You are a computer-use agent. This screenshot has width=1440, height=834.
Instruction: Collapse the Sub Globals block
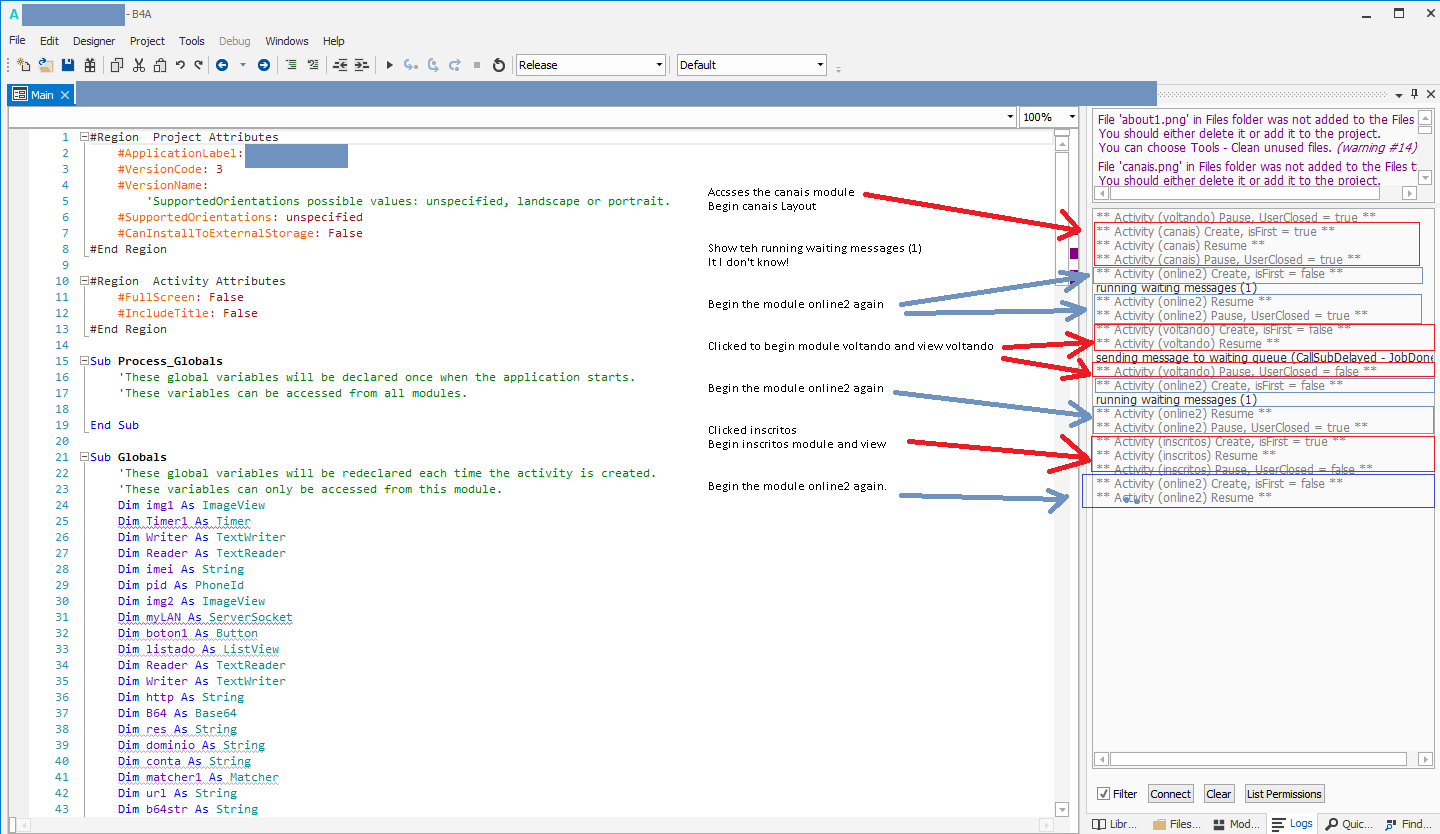pyautogui.click(x=84, y=457)
